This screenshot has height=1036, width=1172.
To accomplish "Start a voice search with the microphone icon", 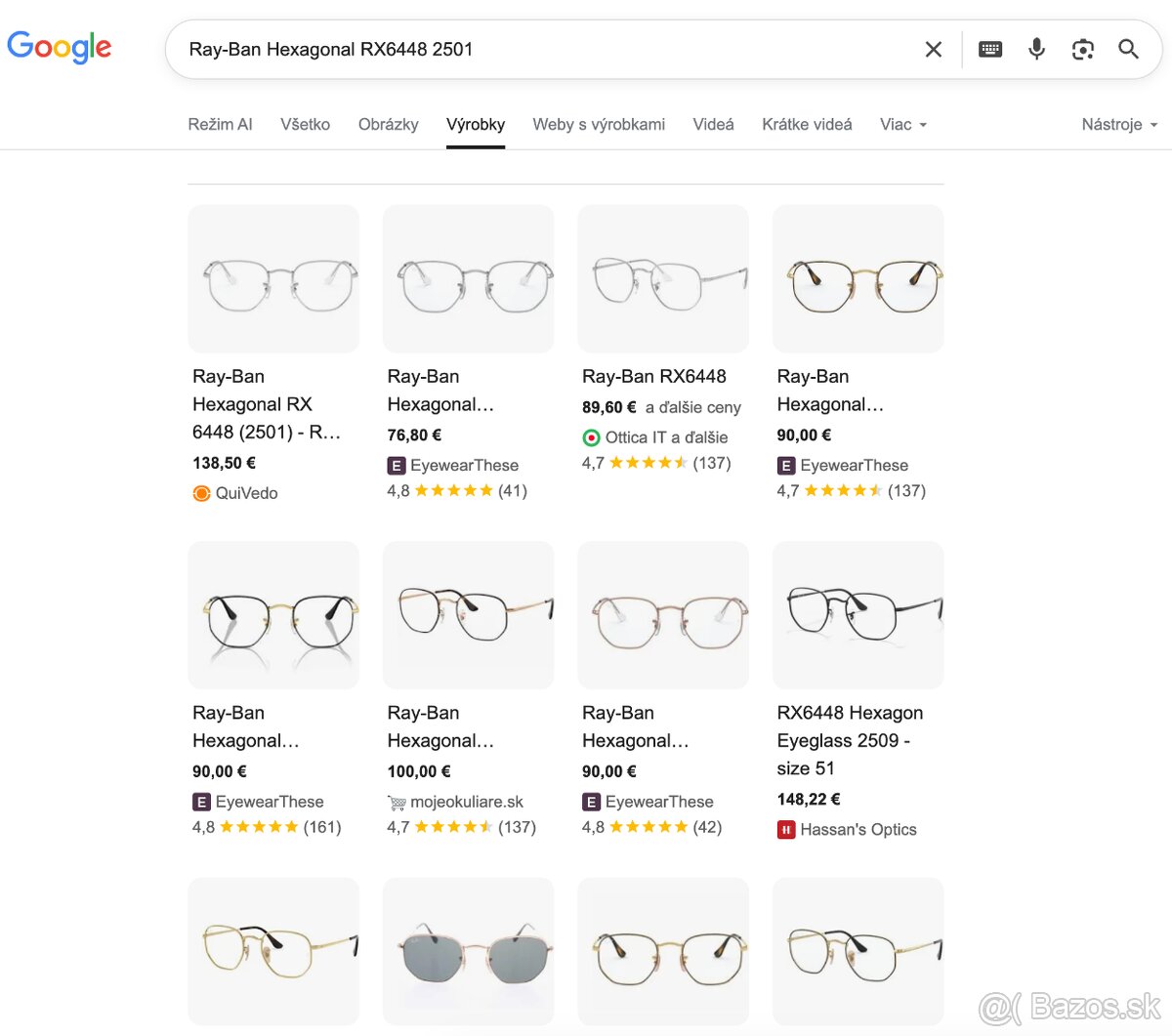I will click(x=1036, y=49).
